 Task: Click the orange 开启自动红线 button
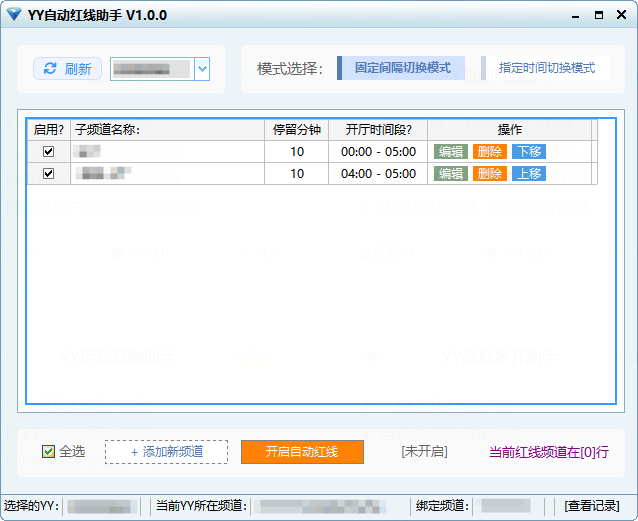click(302, 452)
